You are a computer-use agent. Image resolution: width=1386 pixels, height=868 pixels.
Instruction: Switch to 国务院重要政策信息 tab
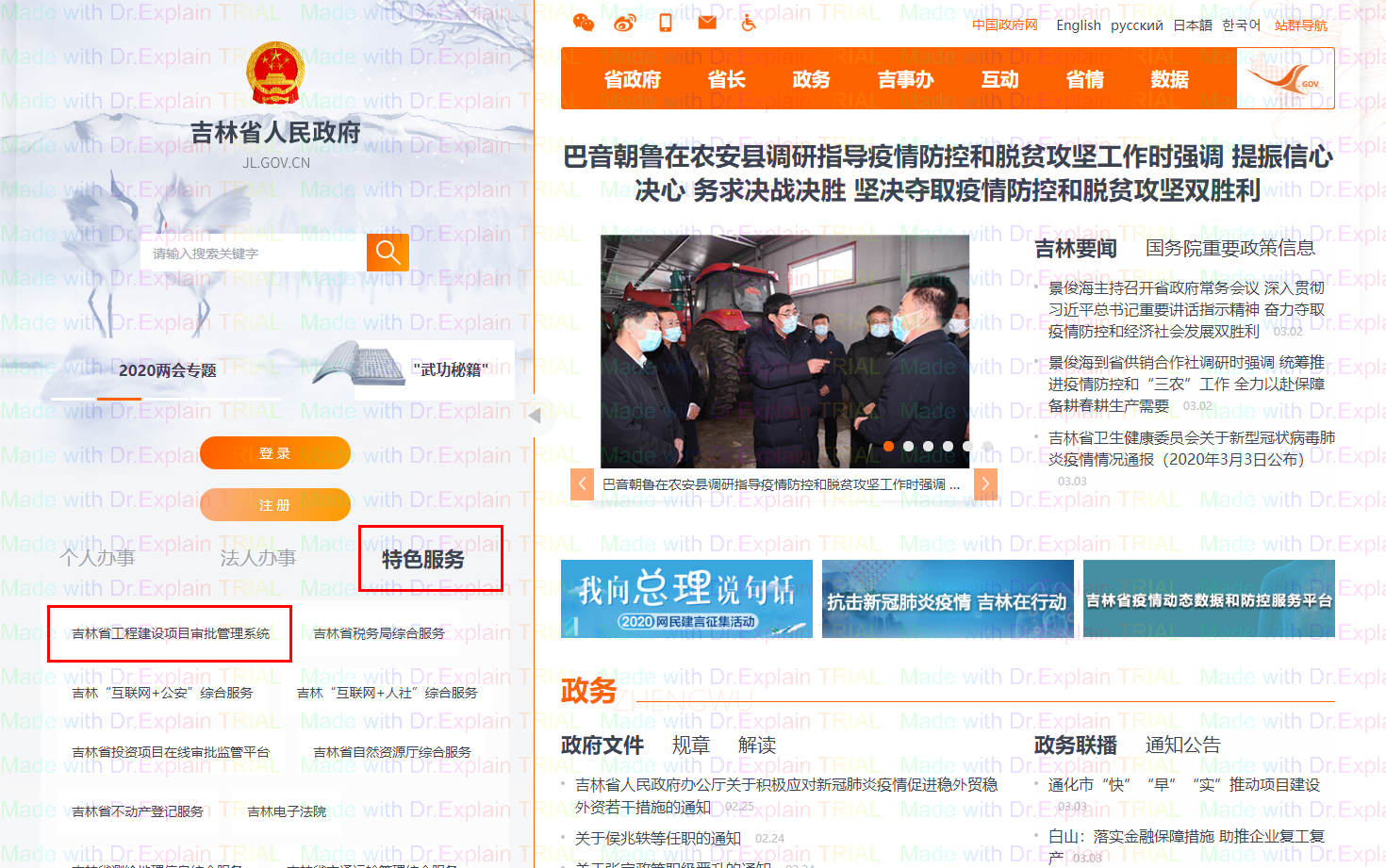1230,248
